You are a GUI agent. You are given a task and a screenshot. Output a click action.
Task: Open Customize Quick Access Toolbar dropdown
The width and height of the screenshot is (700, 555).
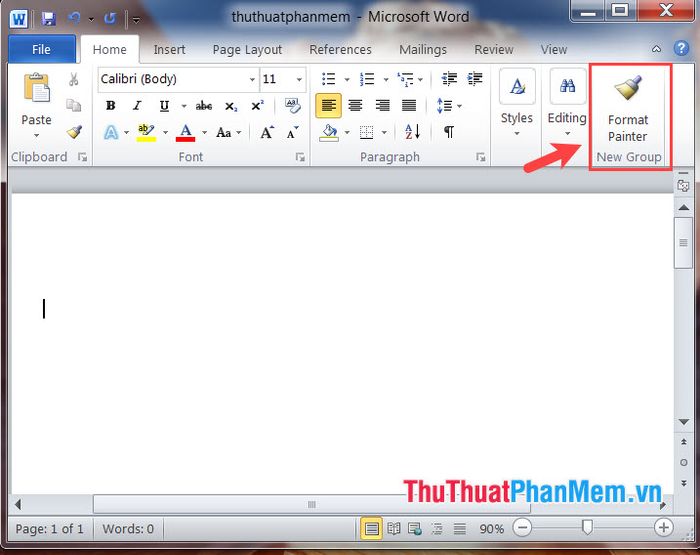(136, 20)
